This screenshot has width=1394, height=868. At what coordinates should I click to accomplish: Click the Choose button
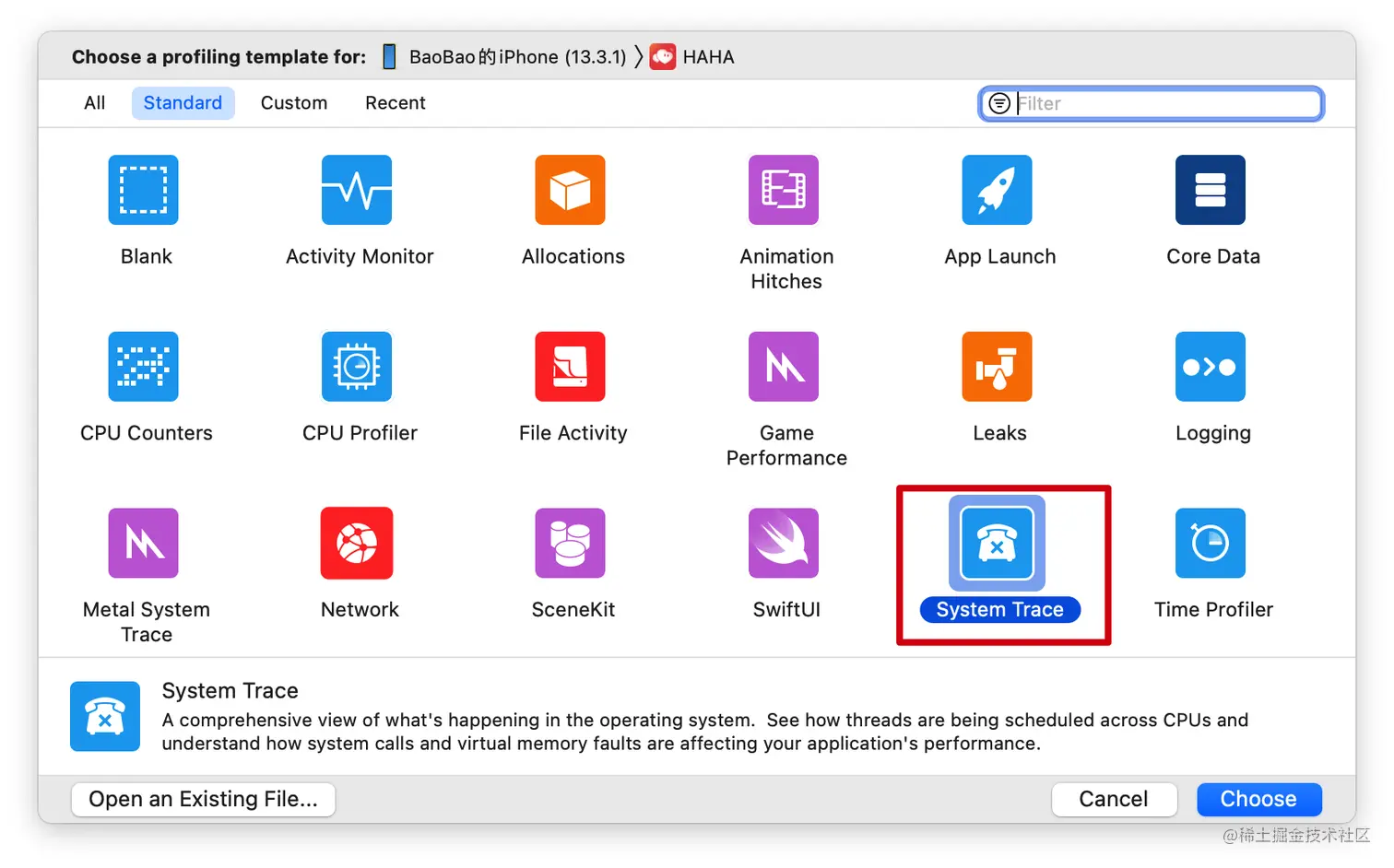coord(1258,799)
